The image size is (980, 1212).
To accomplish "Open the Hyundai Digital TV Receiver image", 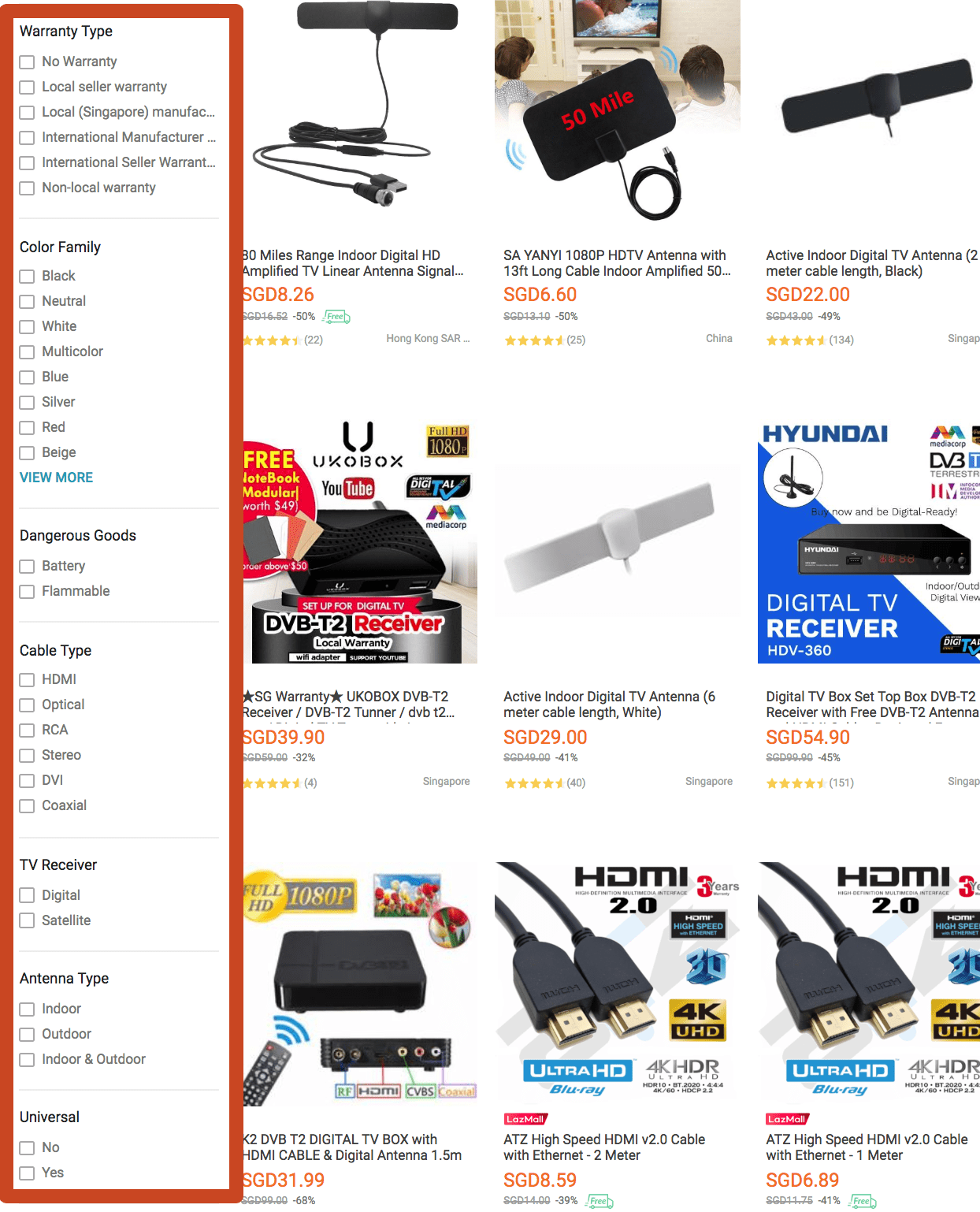I will [869, 542].
